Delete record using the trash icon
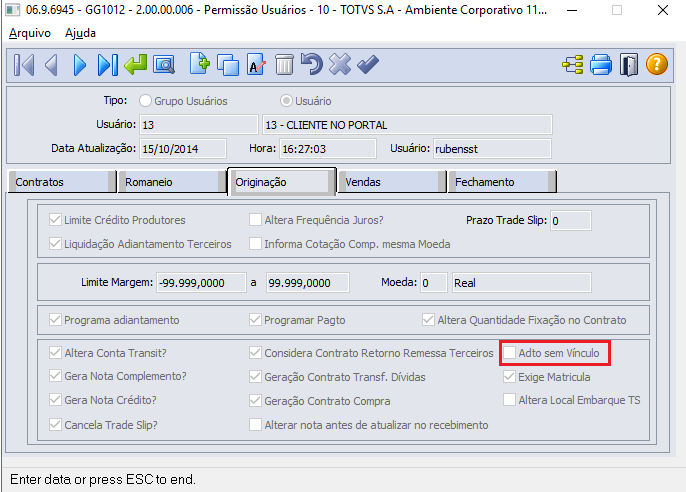This screenshot has width=686, height=492. pos(284,65)
